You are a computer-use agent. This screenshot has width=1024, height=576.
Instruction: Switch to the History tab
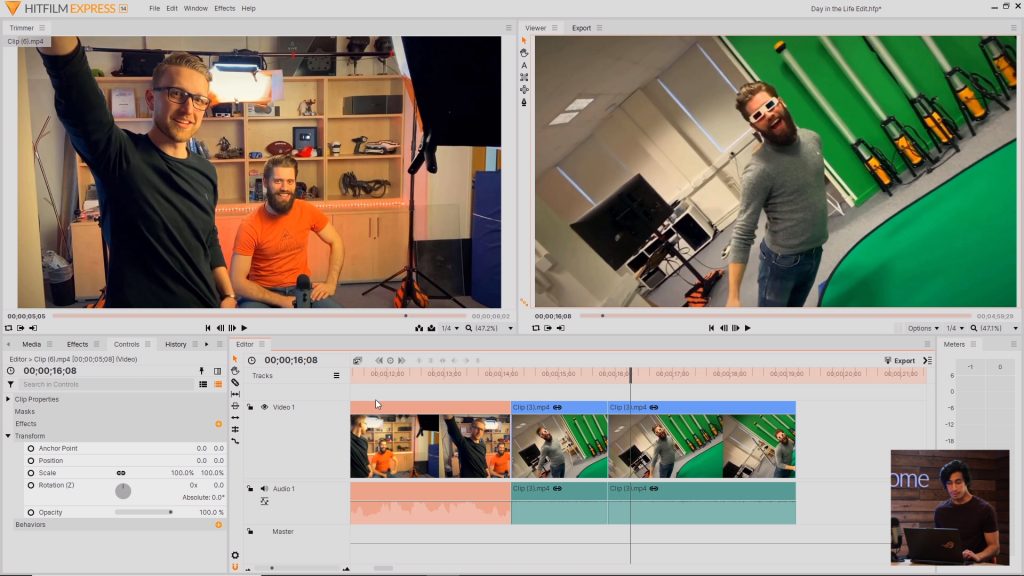pos(175,344)
